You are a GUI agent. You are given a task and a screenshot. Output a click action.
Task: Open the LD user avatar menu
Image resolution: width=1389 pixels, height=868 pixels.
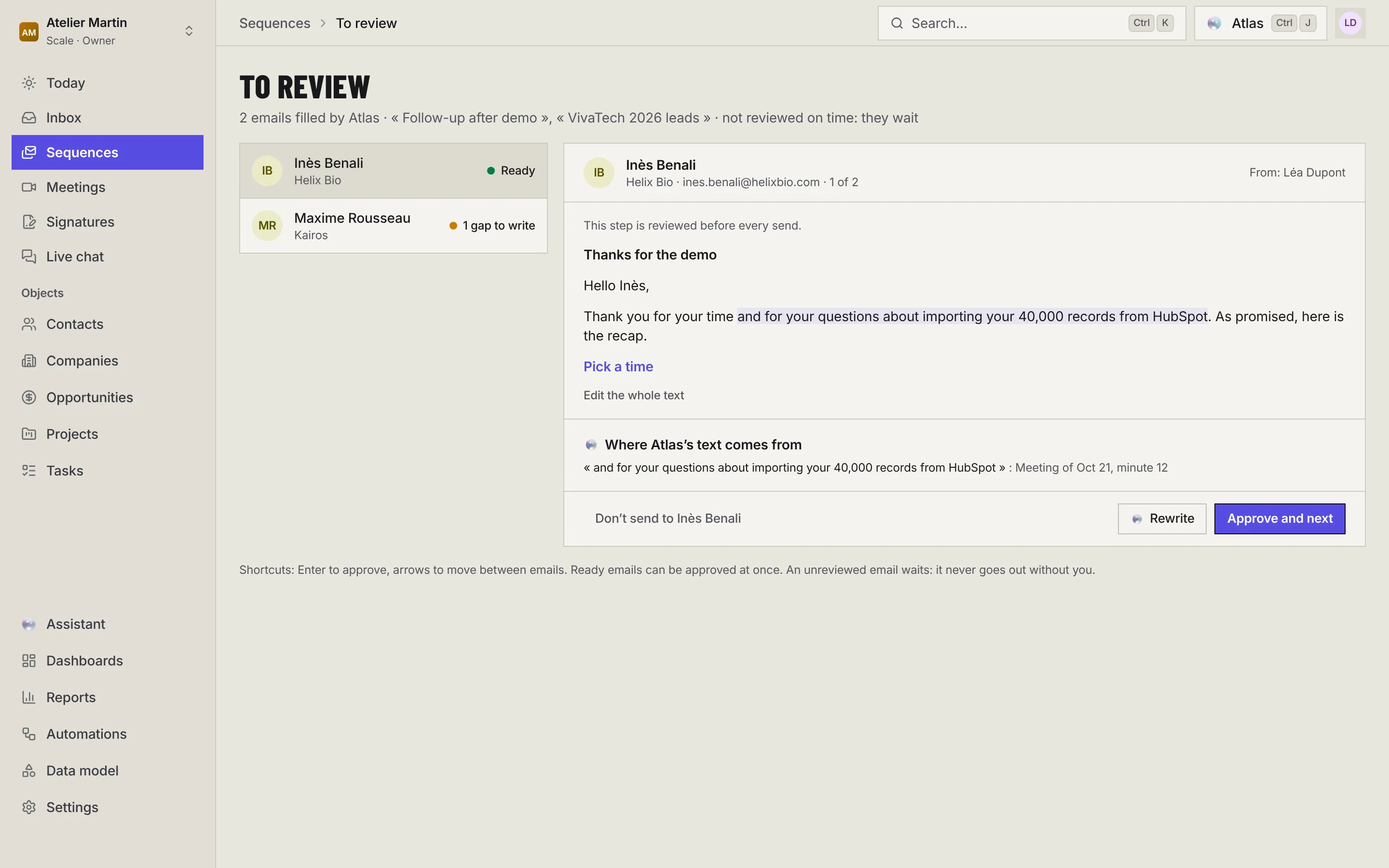pyautogui.click(x=1350, y=23)
